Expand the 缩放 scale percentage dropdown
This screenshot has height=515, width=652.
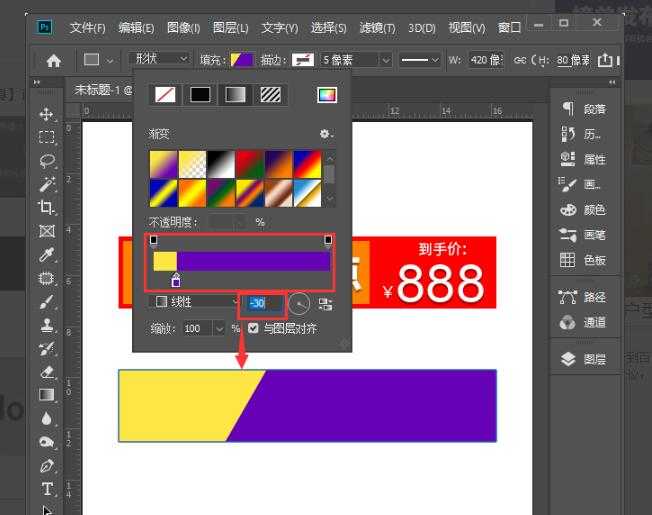[219, 328]
